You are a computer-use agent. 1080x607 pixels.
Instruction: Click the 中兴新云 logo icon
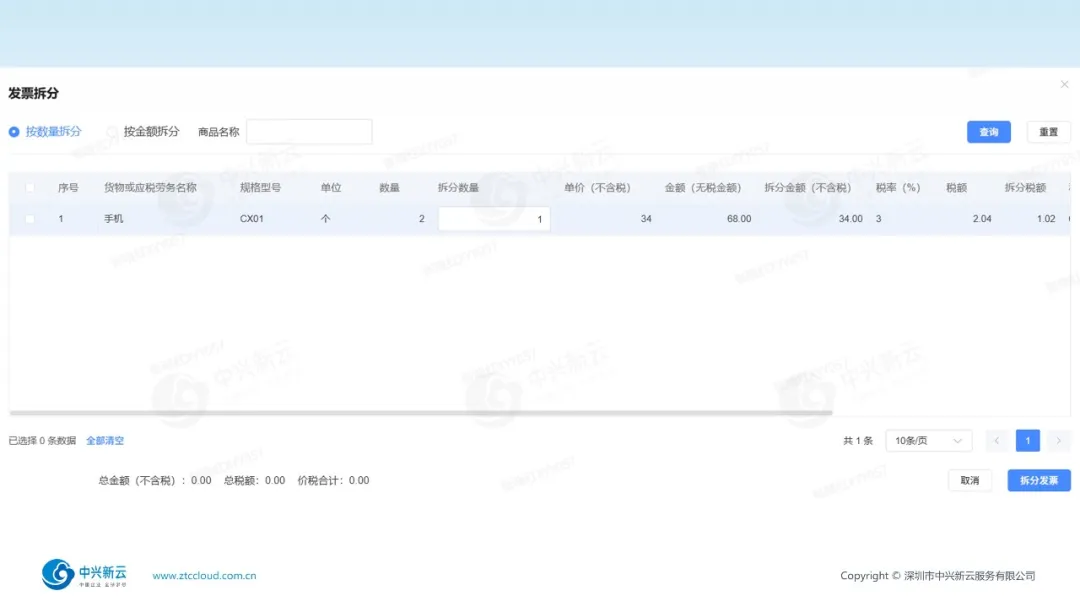click(x=58, y=574)
